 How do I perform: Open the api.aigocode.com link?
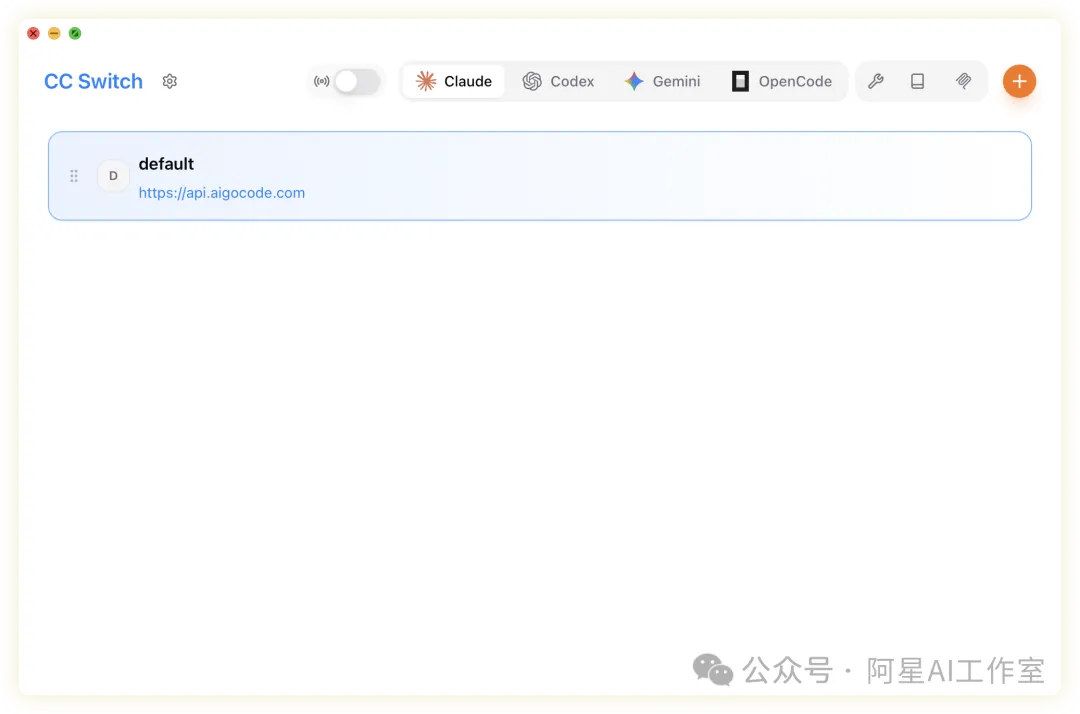[222, 193]
